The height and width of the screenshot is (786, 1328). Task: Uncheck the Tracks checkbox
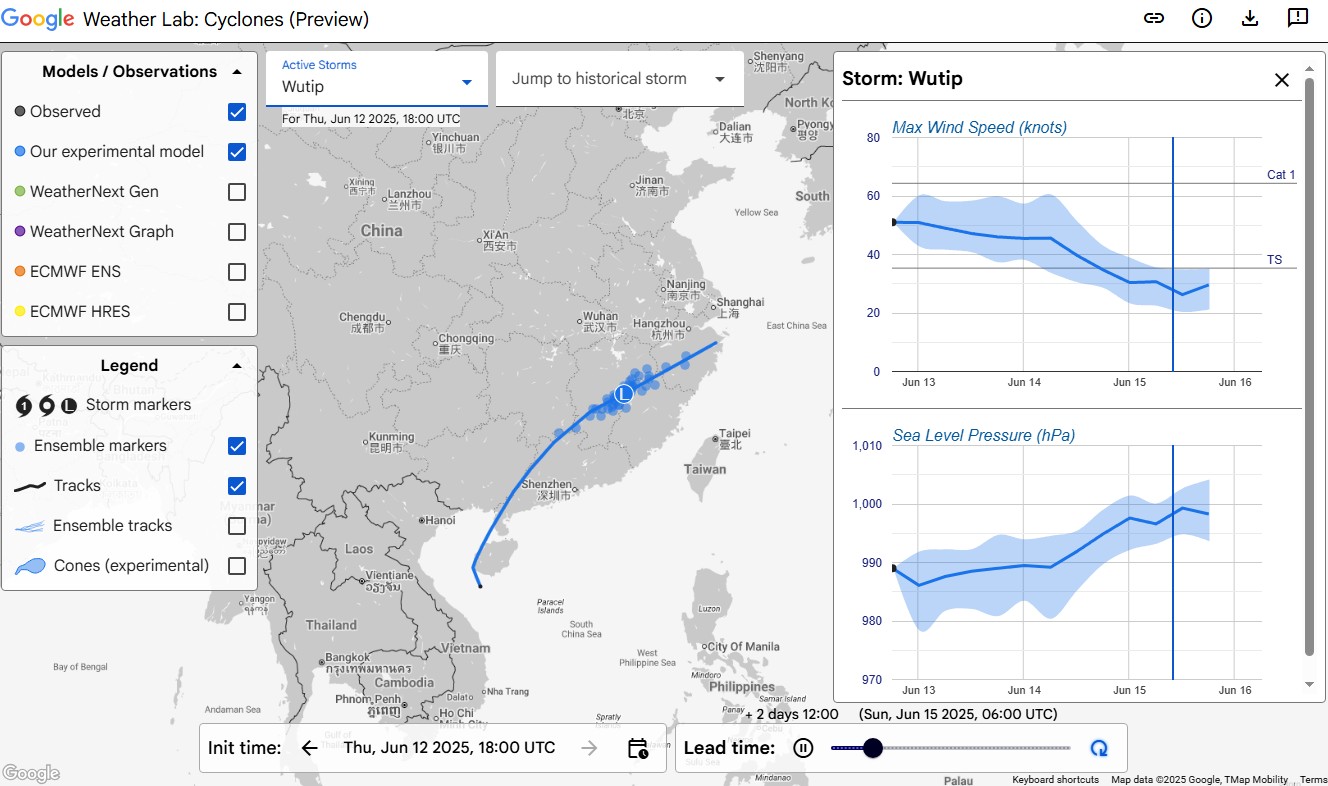coord(237,486)
